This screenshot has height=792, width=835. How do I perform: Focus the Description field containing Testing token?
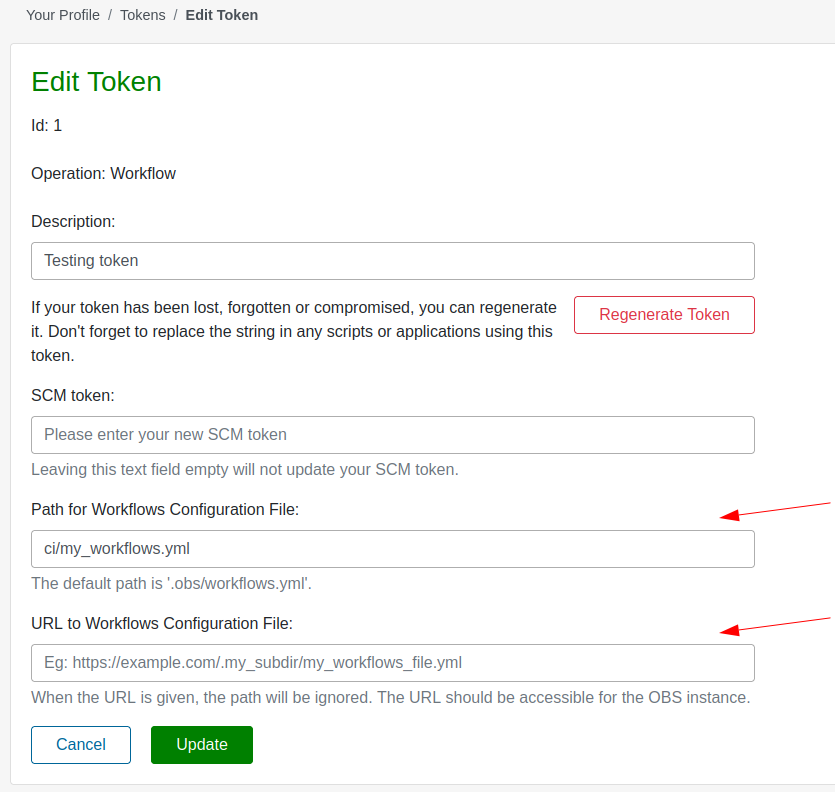(392, 261)
